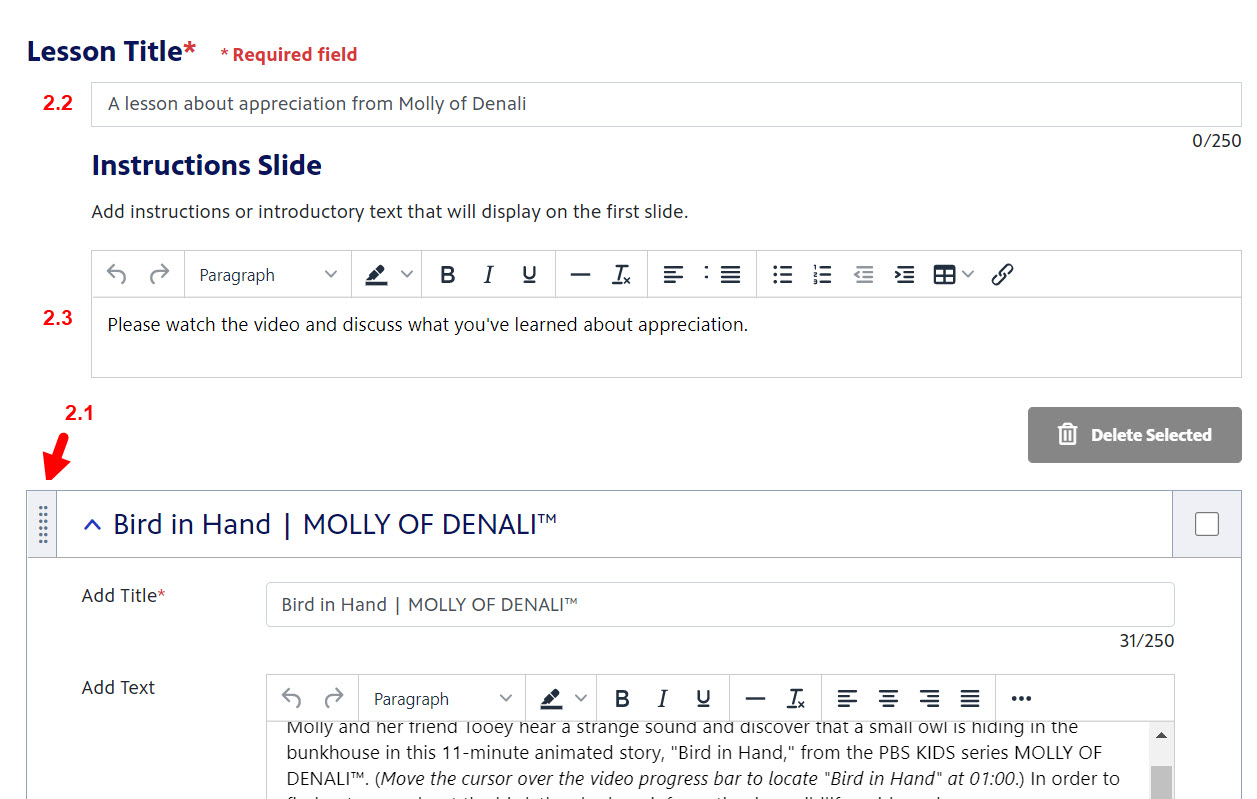The image size is (1257, 799).
Task: Select the Bird in Hand slide checkbox
Action: [x=1207, y=524]
